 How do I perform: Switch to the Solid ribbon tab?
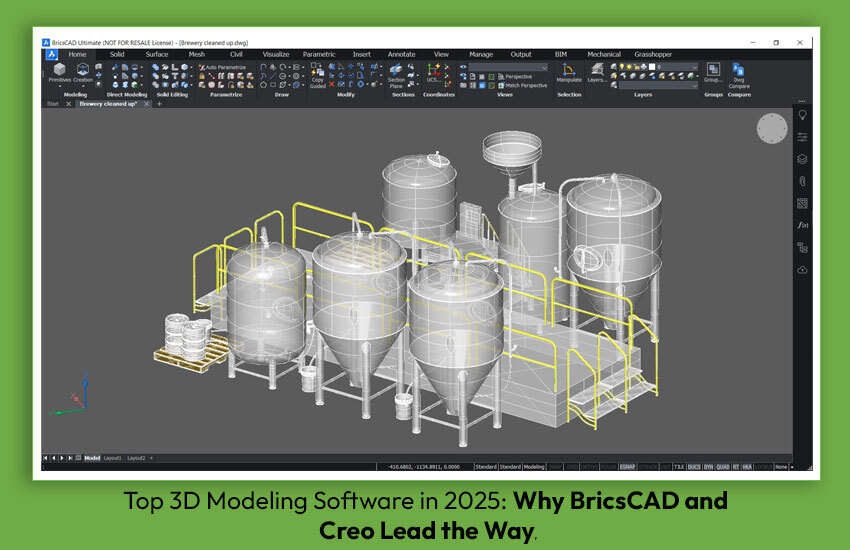117,54
